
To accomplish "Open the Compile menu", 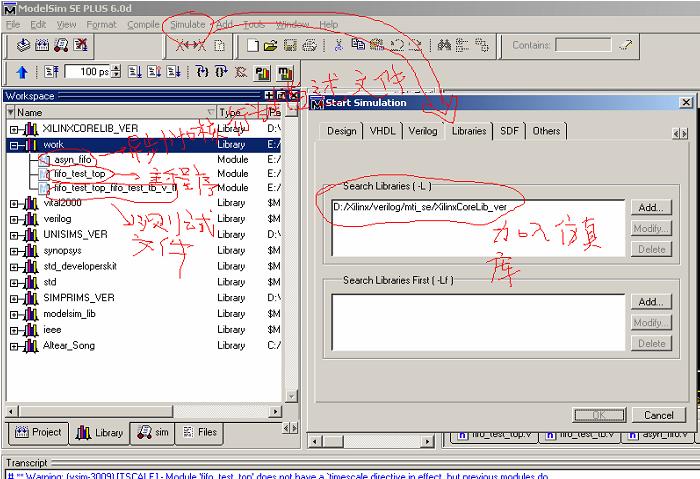I will click(143, 25).
